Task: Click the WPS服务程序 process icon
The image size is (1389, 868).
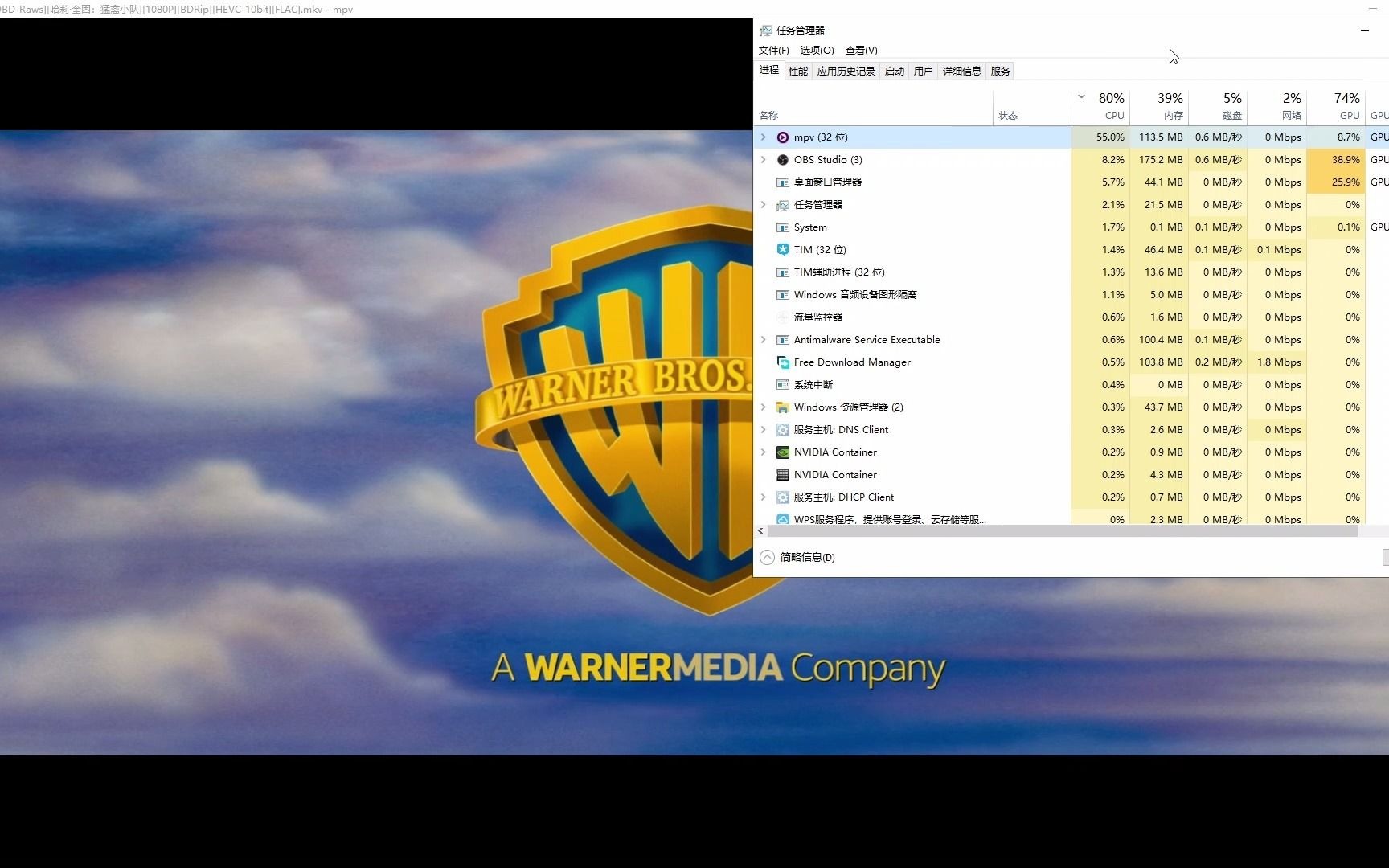Action: pyautogui.click(x=782, y=519)
